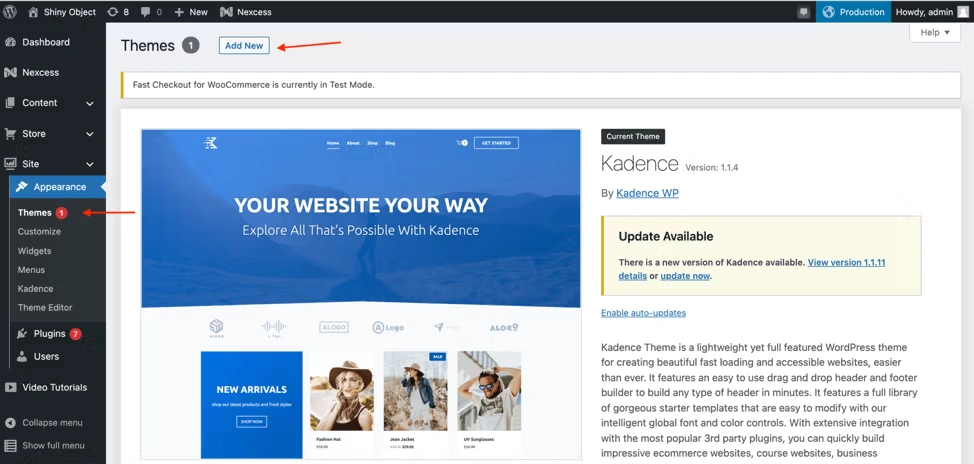
Task: Open the comments bubble icon in admin bar
Action: [x=146, y=12]
